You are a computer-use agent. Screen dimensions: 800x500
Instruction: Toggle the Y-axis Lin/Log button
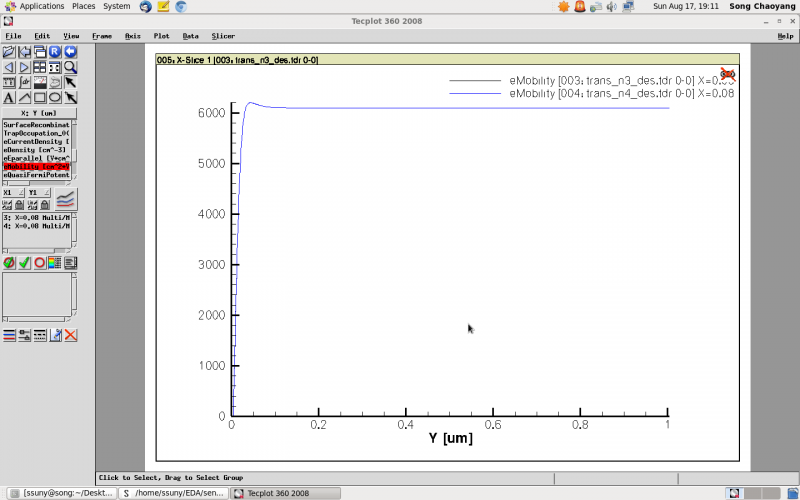(x=33, y=205)
